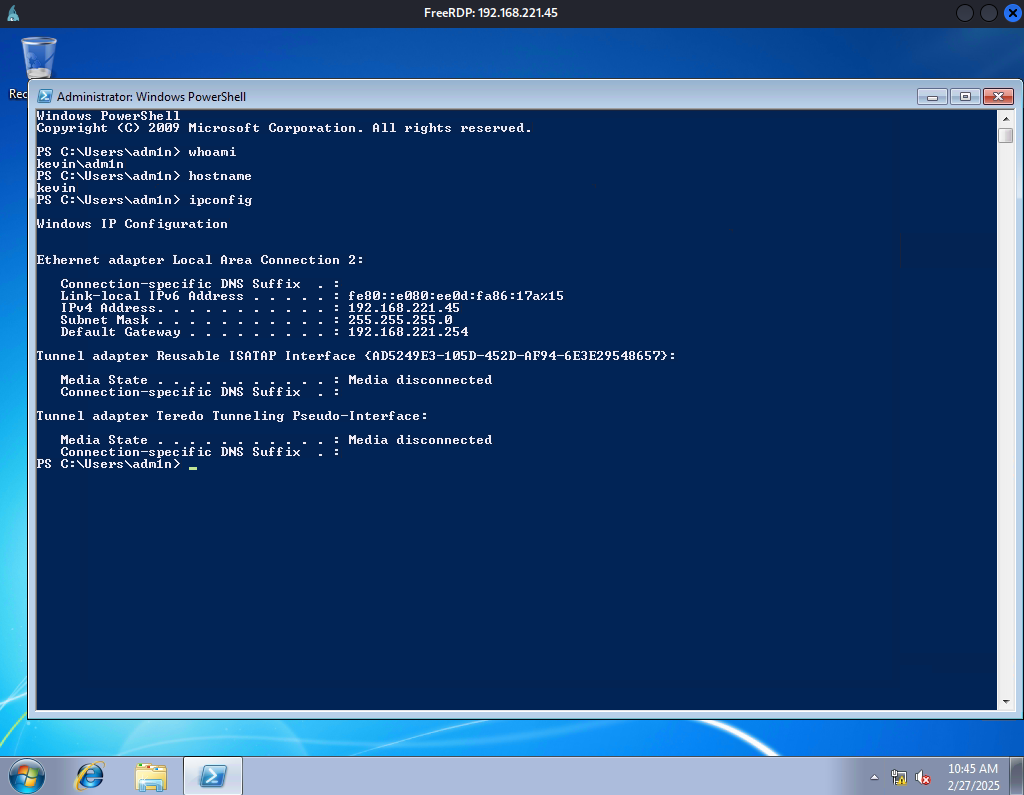1024x795 pixels.
Task: Click the Teredo Tunneling Pseudo-Interface line
Action: [x=232, y=416]
